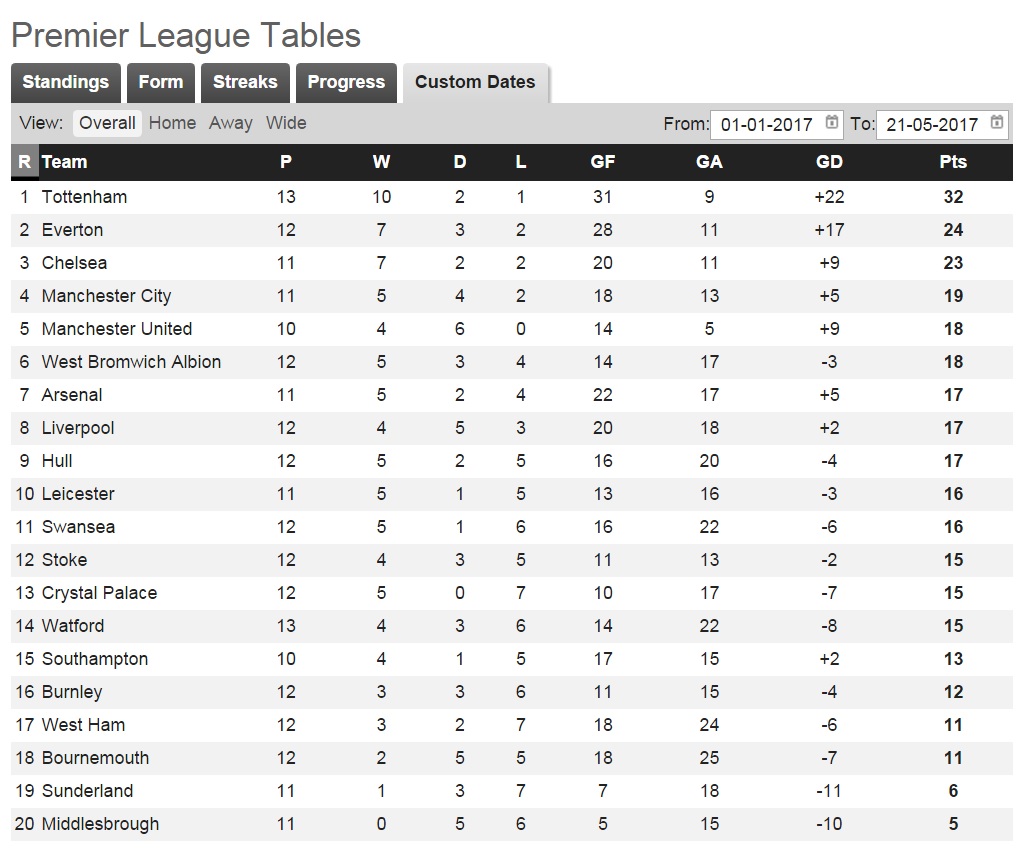Switch view to Away results
The height and width of the screenshot is (860, 1020).
click(x=231, y=123)
